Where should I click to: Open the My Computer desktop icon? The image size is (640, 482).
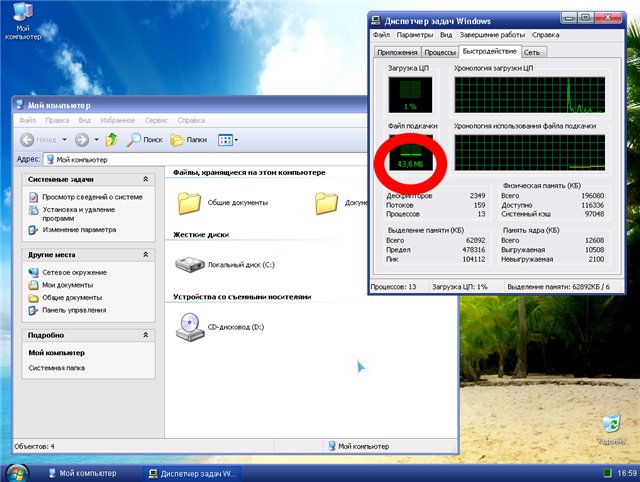(x=23, y=21)
